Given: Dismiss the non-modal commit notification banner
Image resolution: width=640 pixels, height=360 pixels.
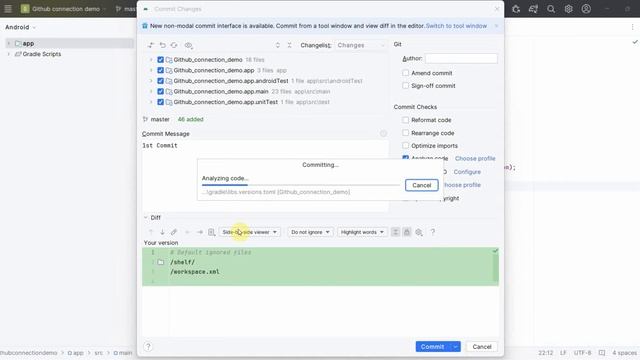Looking at the screenshot, I should (496, 26).
